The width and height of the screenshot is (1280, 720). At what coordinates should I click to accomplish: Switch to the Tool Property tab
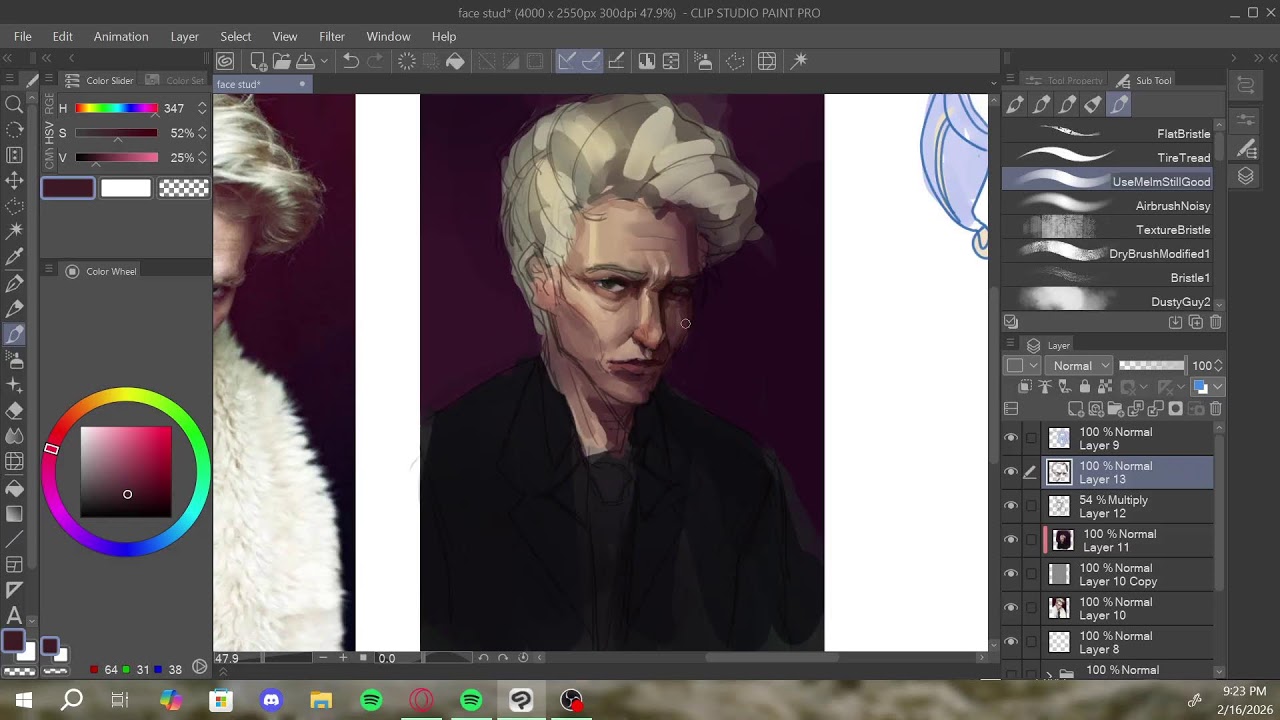1066,80
